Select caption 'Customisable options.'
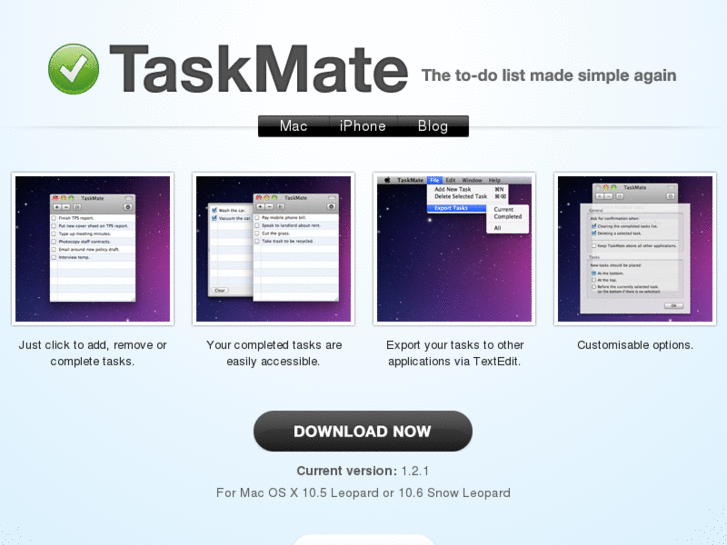727x545 pixels. (635, 345)
